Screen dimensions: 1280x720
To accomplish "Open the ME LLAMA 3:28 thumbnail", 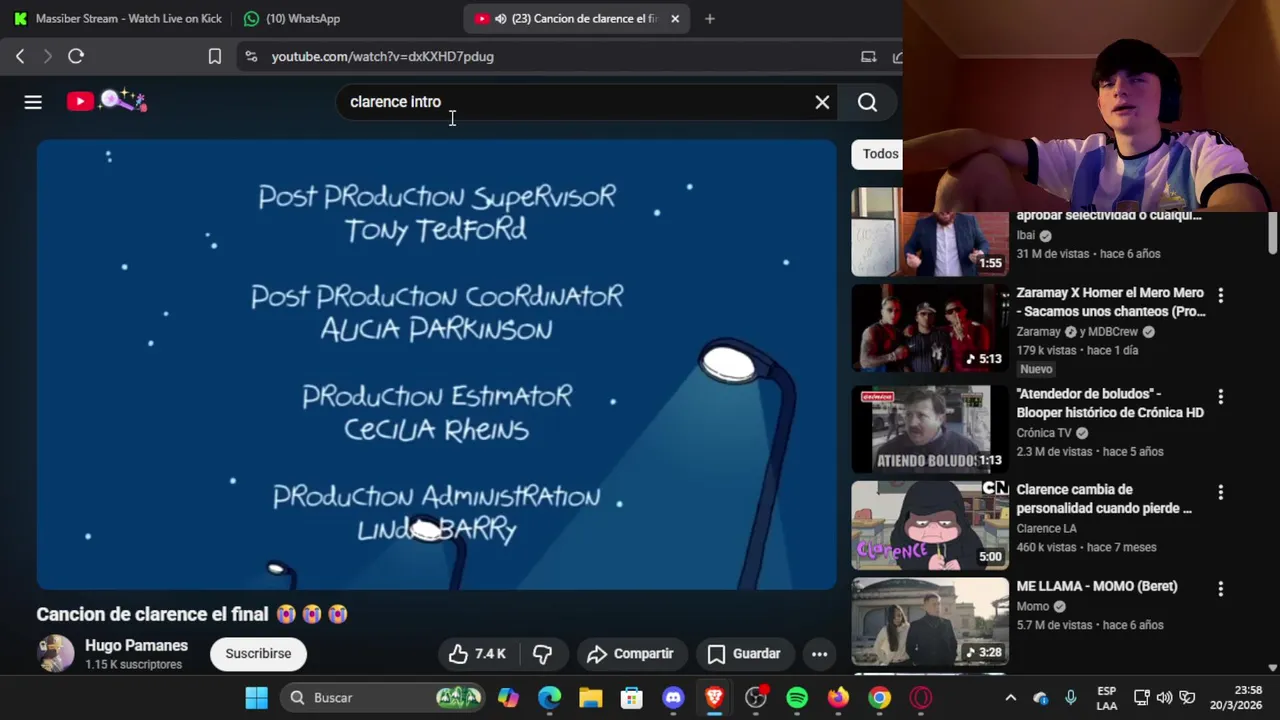I will pyautogui.click(x=930, y=621).
